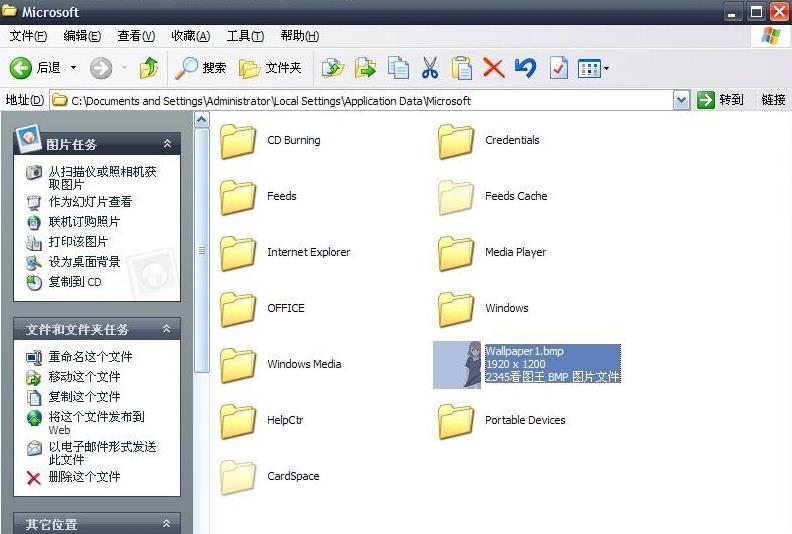Click 设为桌面背景 task link
The width and height of the screenshot is (792, 534).
click(84, 262)
